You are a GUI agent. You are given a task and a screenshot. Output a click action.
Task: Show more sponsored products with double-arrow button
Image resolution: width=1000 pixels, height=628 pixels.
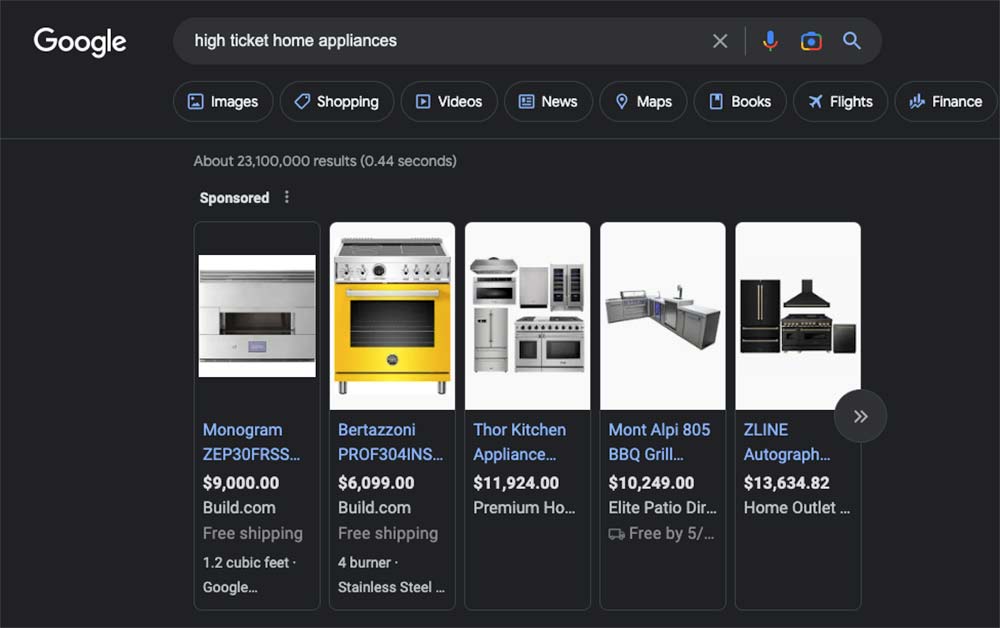tap(860, 416)
